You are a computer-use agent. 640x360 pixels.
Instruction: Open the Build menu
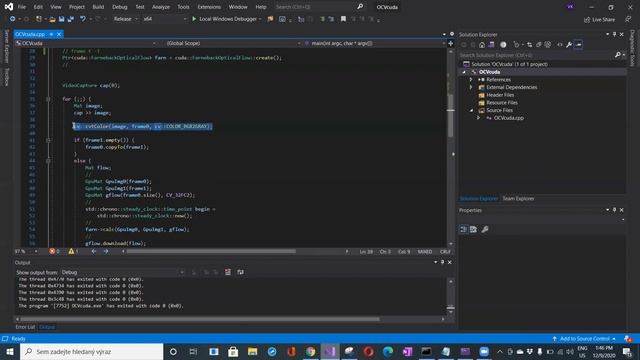pyautogui.click(x=98, y=7)
